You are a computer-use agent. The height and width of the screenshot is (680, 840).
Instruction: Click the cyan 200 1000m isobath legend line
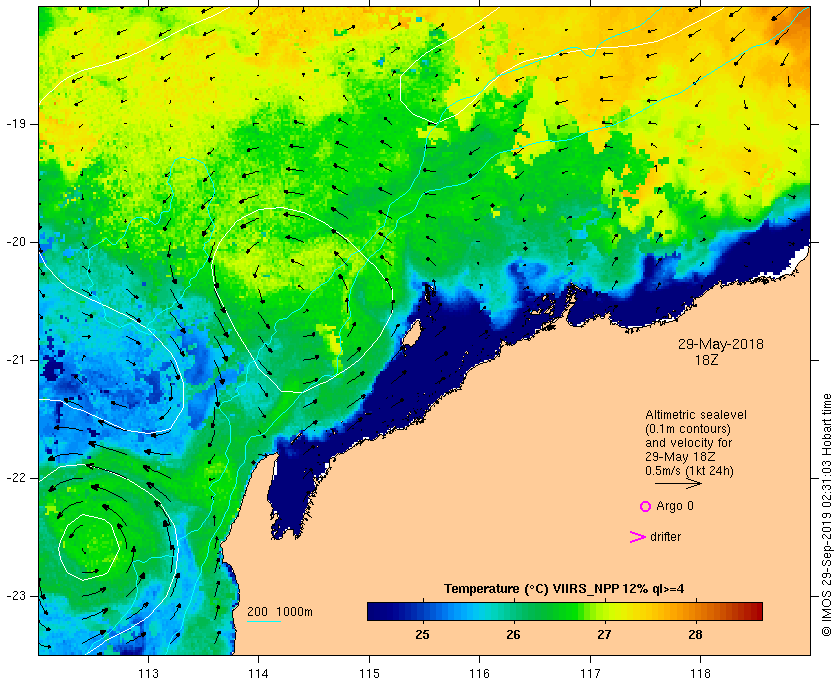click(x=264, y=622)
